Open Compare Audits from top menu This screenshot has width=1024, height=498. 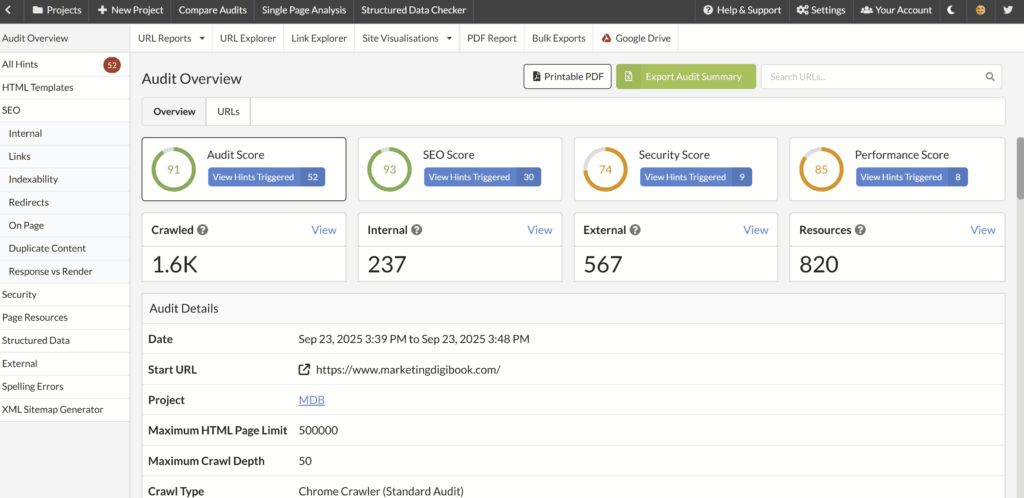(x=213, y=10)
